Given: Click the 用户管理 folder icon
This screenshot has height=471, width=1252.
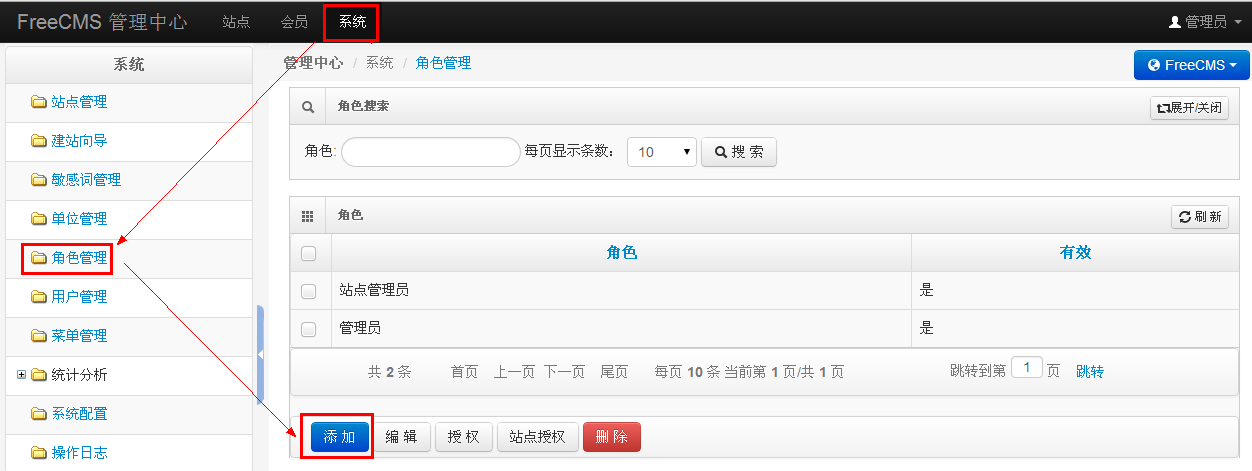Looking at the screenshot, I should [39, 297].
